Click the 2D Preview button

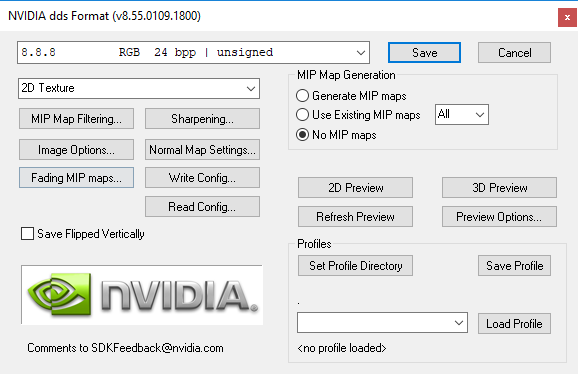355,188
